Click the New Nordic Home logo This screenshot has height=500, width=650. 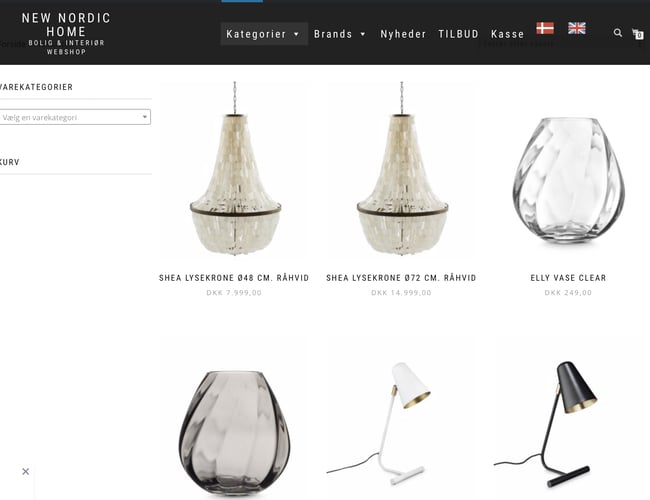(x=66, y=33)
